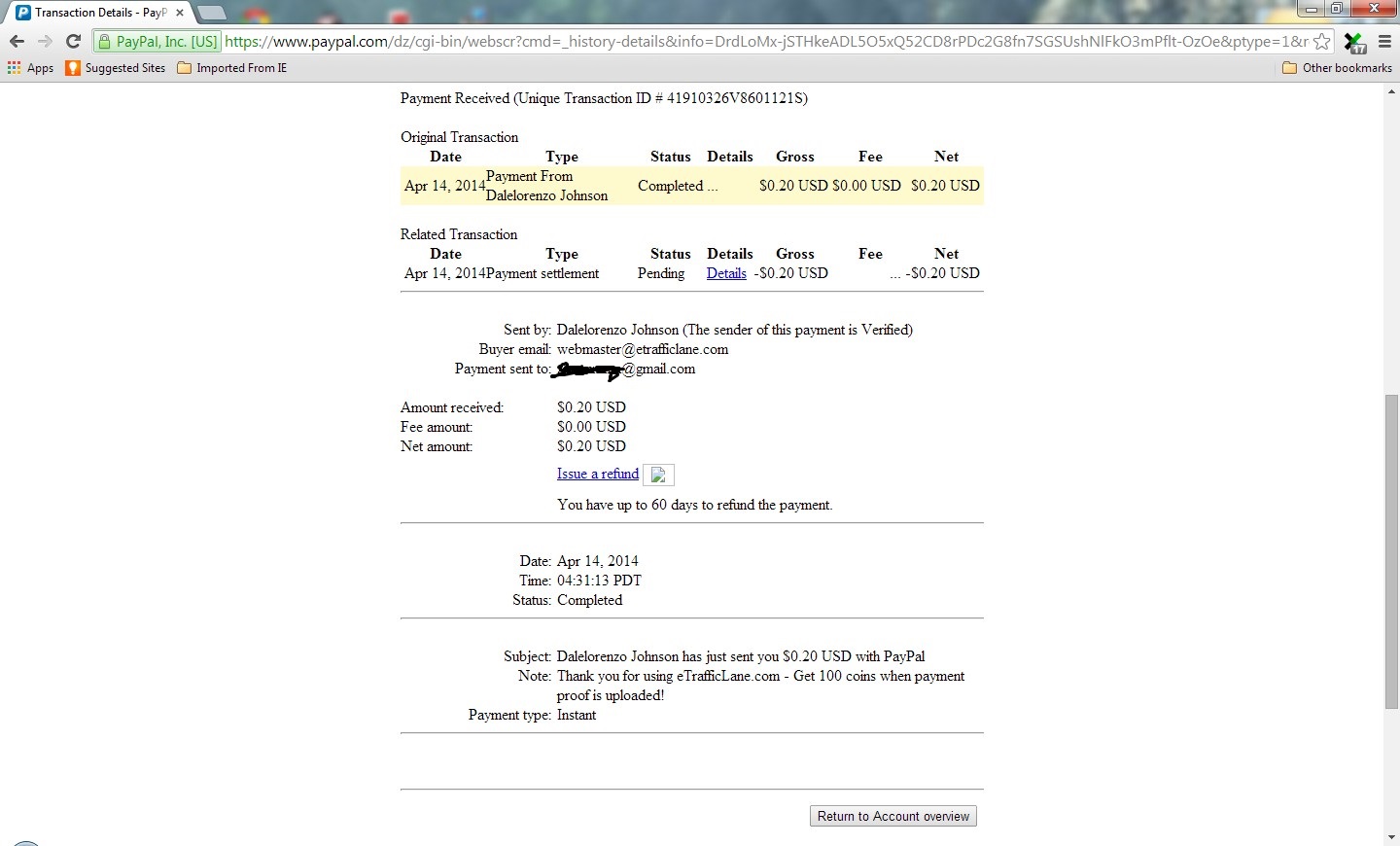Click the Pending status in Related Transaction
The image size is (1400, 846).
(661, 273)
